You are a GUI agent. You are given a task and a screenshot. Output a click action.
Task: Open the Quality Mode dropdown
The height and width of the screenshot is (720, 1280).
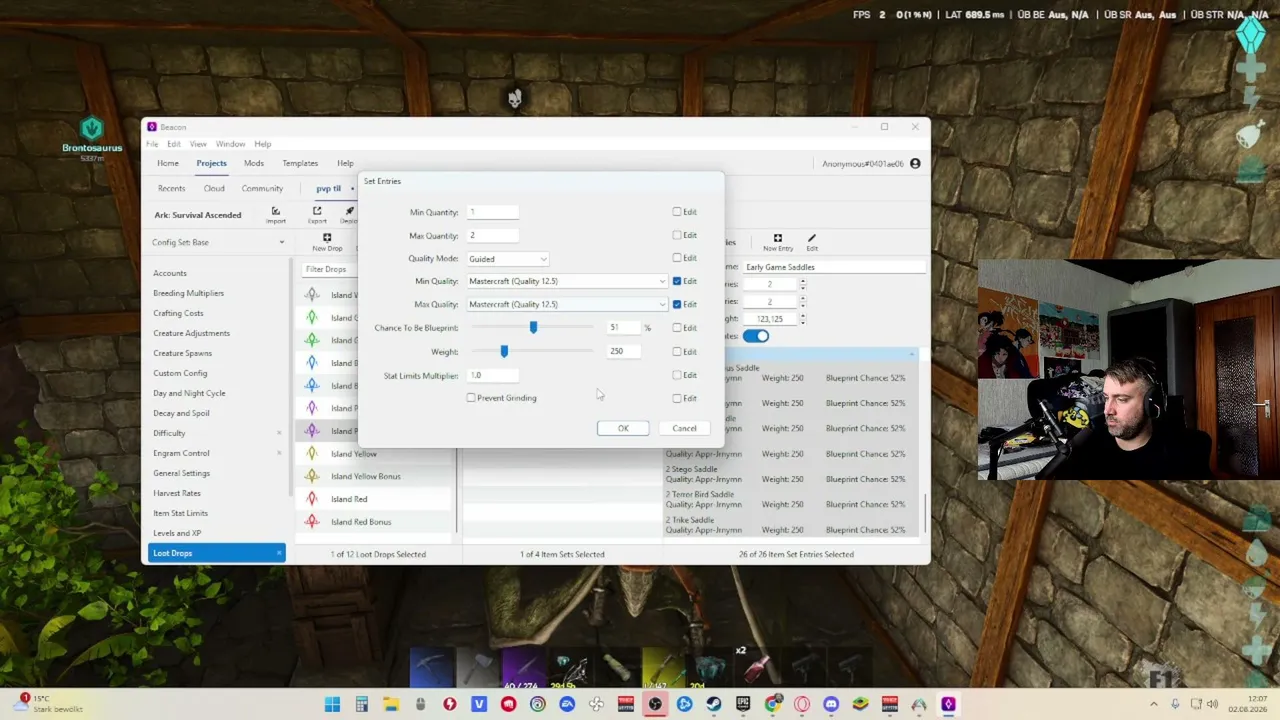[x=507, y=259]
